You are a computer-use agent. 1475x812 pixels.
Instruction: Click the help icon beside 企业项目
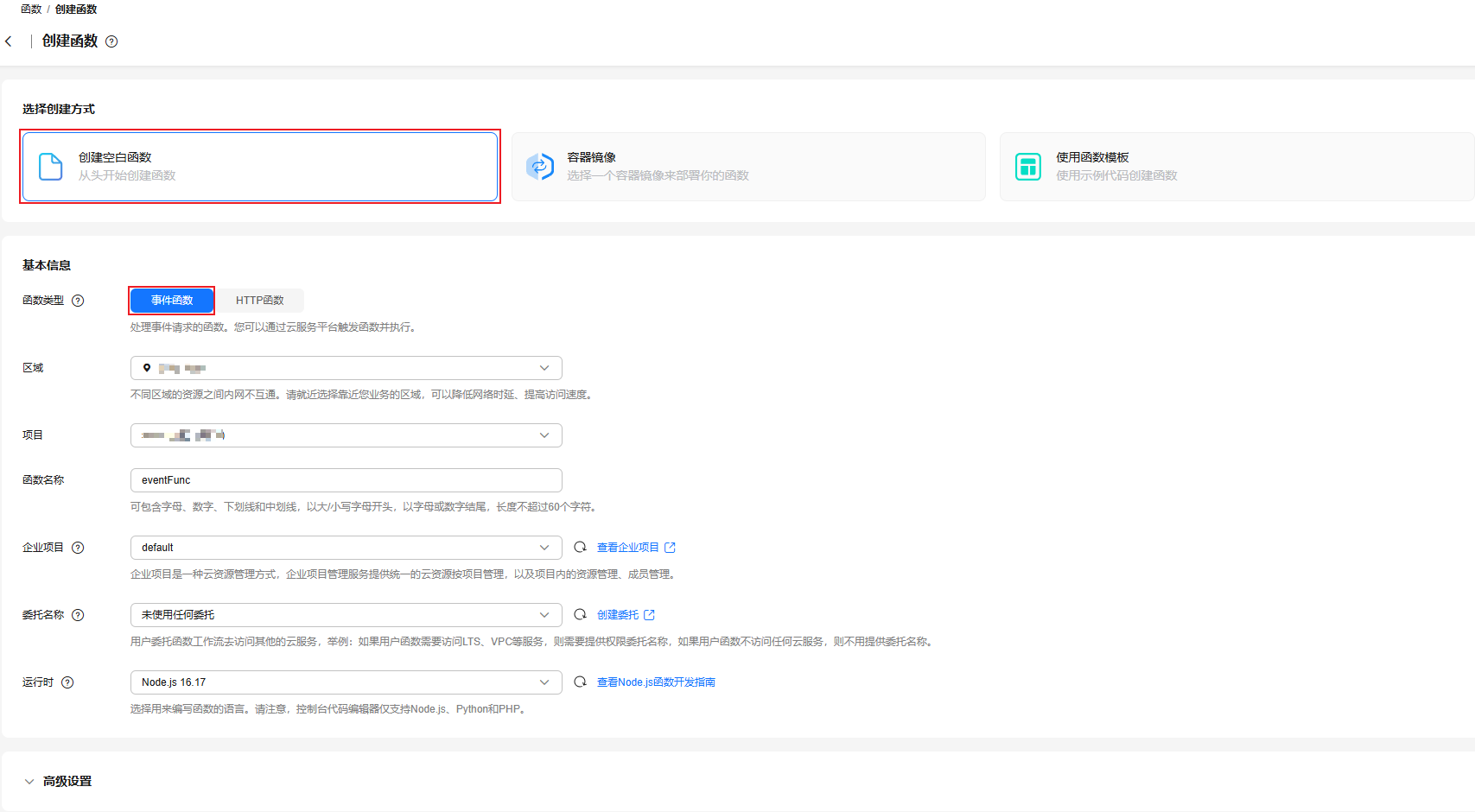point(78,548)
